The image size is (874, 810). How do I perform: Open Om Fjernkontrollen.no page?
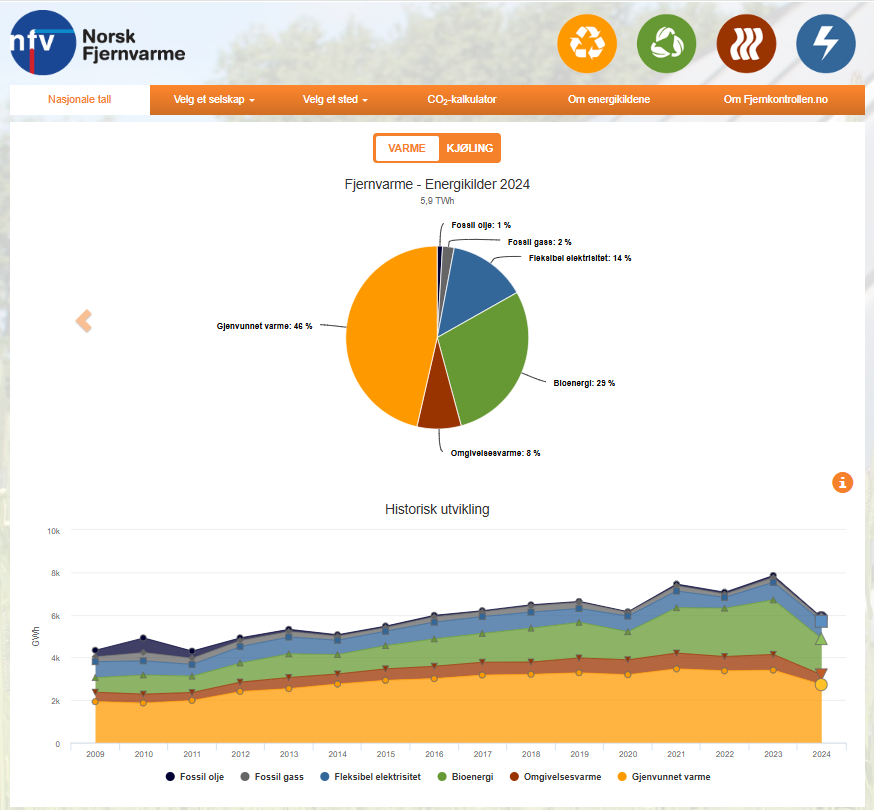coord(790,100)
